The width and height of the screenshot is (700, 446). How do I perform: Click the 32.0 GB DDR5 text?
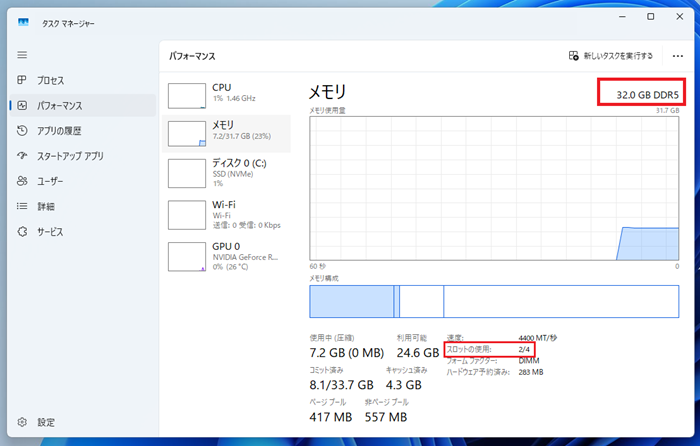click(x=647, y=95)
